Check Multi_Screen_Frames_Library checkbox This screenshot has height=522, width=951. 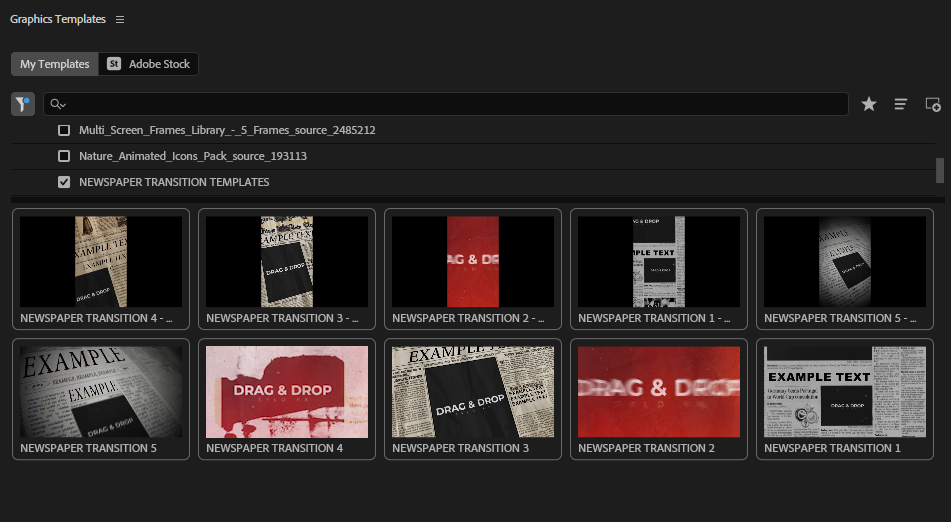point(64,130)
